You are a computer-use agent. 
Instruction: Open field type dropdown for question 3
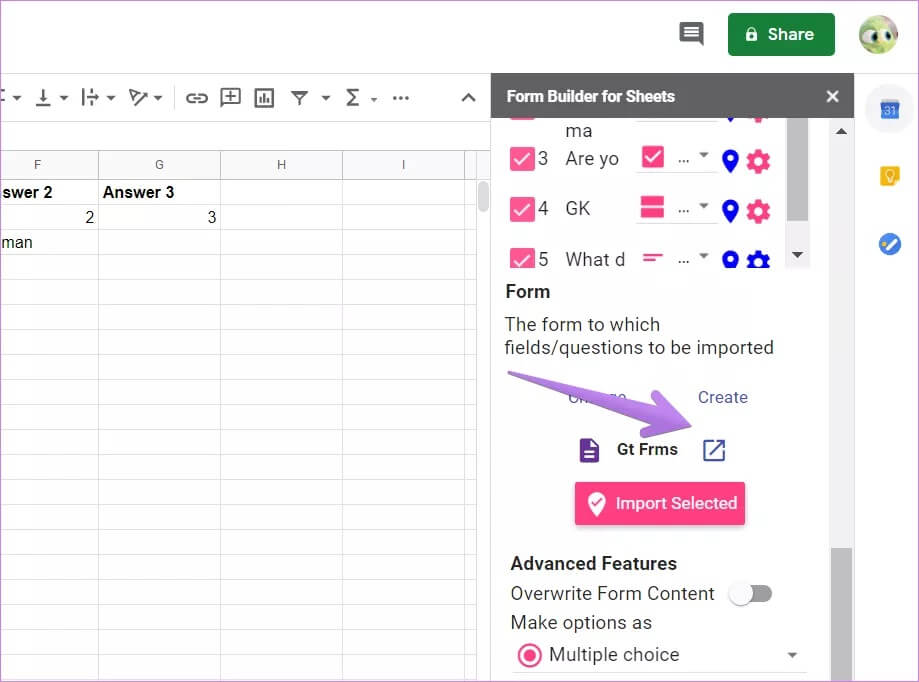(x=705, y=157)
